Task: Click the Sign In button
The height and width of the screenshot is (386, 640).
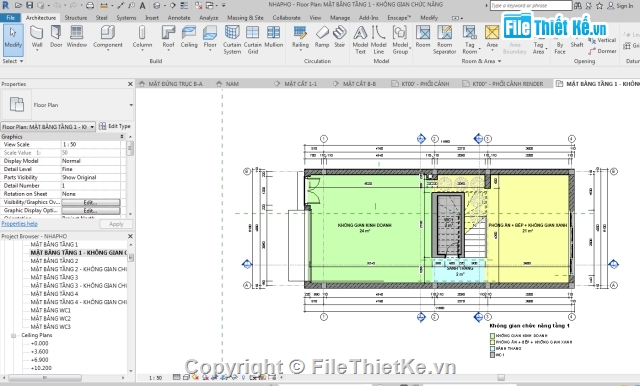Action: pos(620,6)
